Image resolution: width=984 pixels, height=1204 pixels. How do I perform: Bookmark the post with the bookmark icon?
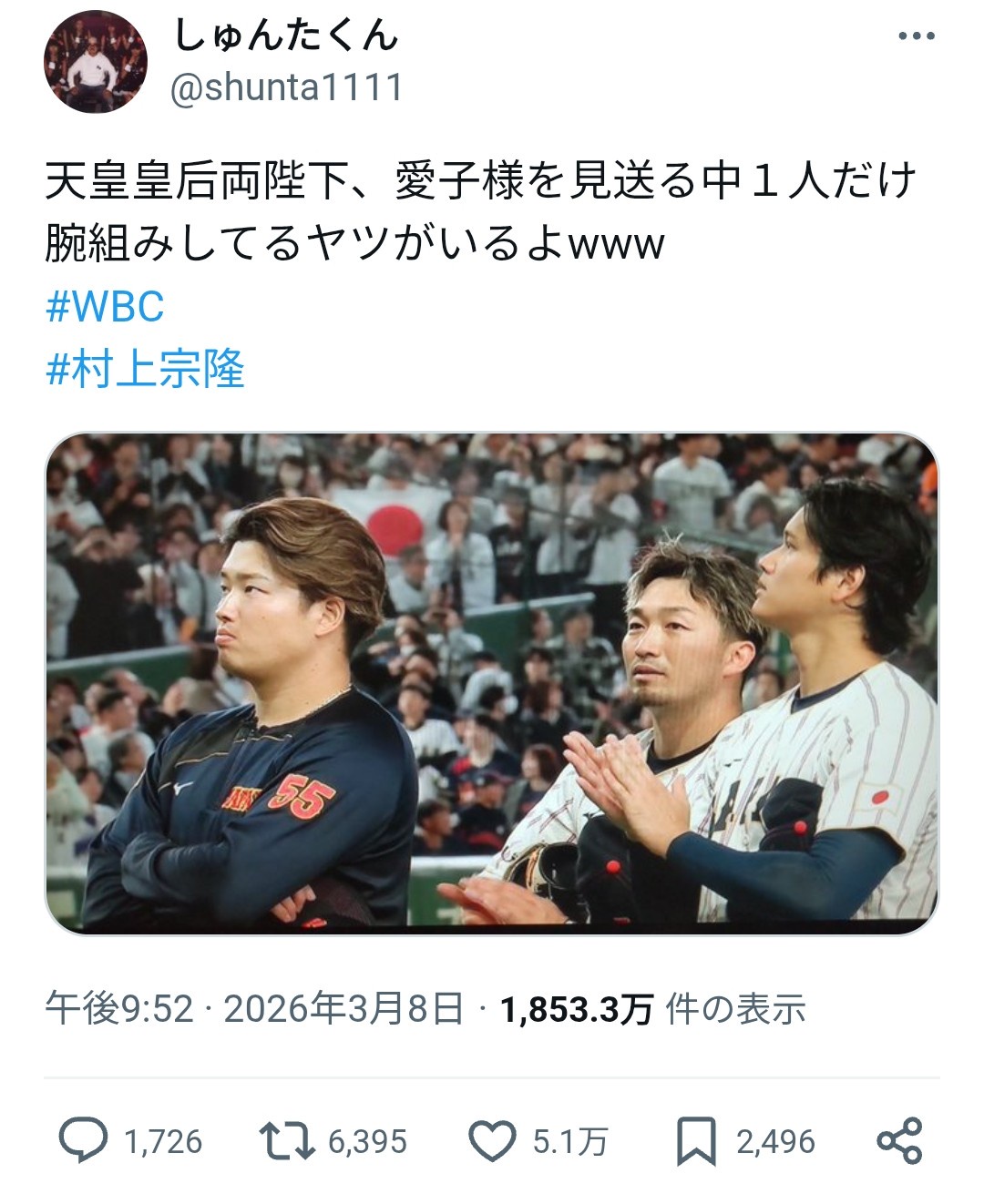pyautogui.click(x=696, y=1142)
